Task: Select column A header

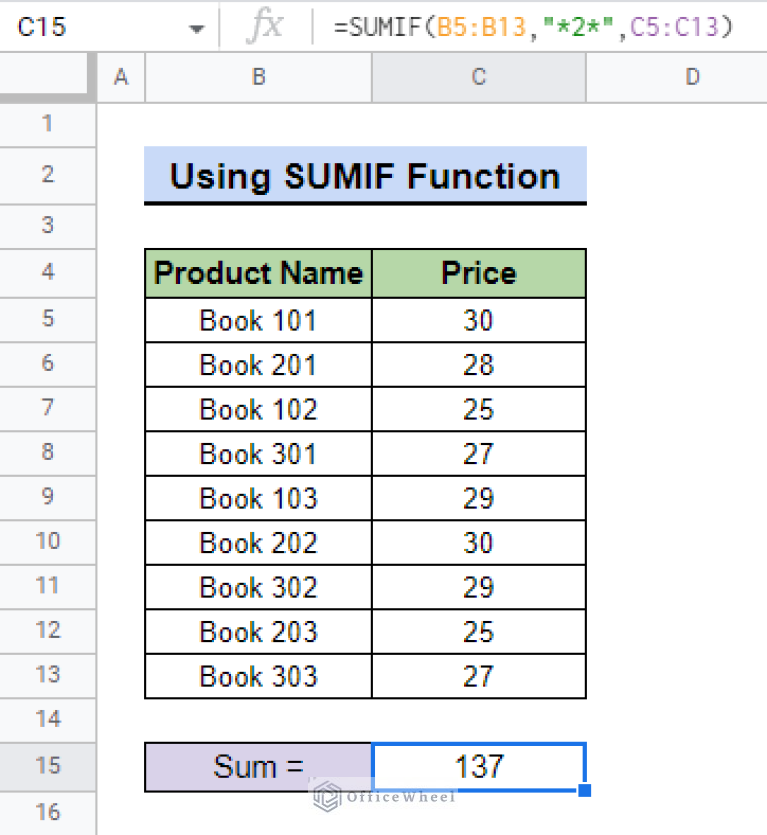Action: point(121,77)
